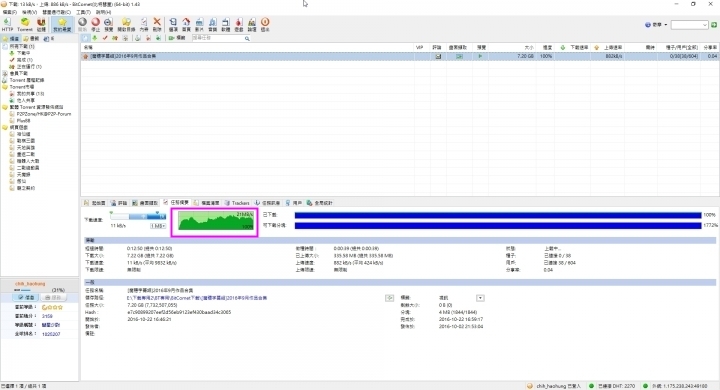Click the house home page toolbar icon
This screenshot has height=390, width=720.
coord(186,24)
